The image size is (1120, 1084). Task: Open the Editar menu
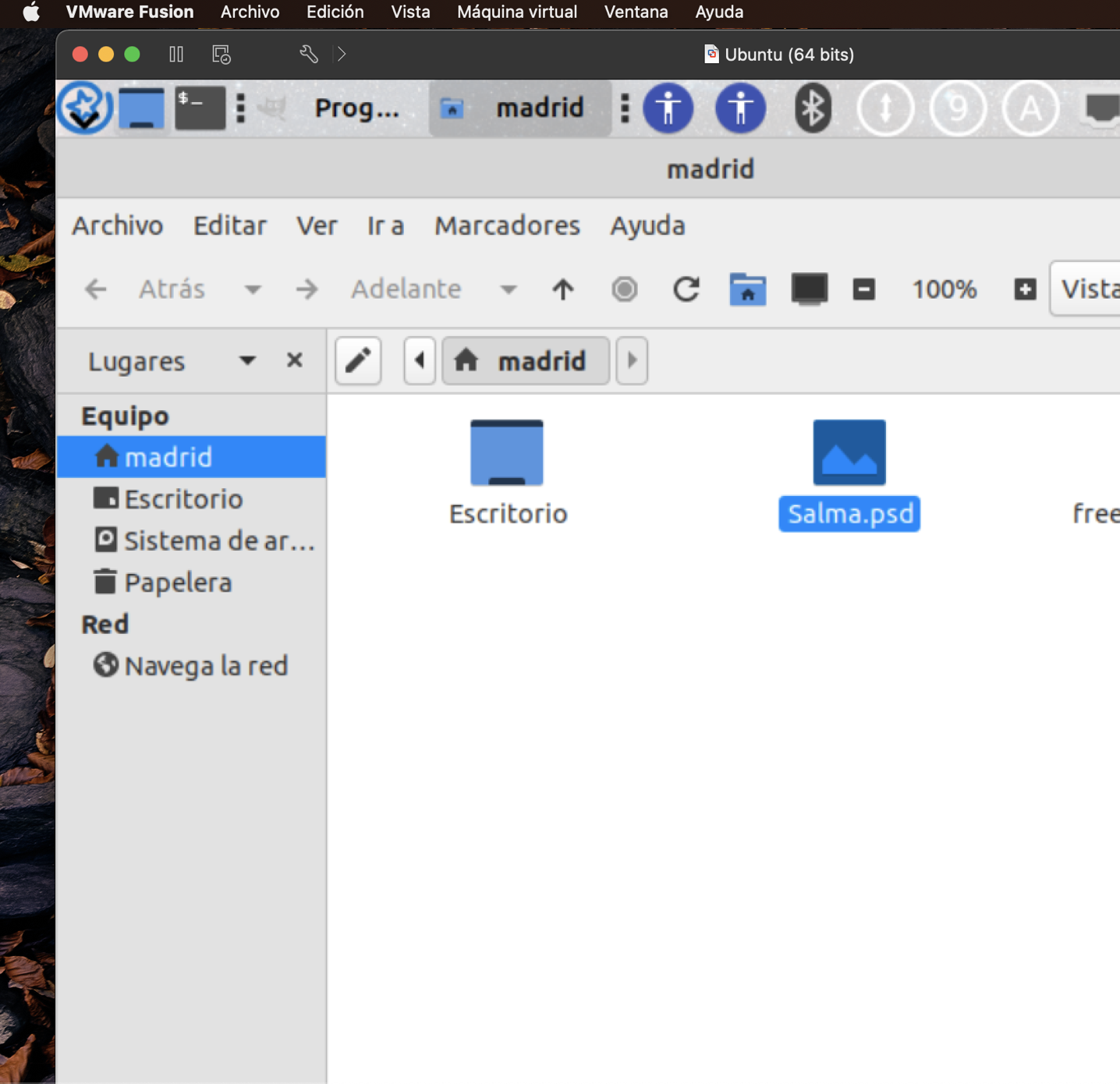[230, 226]
